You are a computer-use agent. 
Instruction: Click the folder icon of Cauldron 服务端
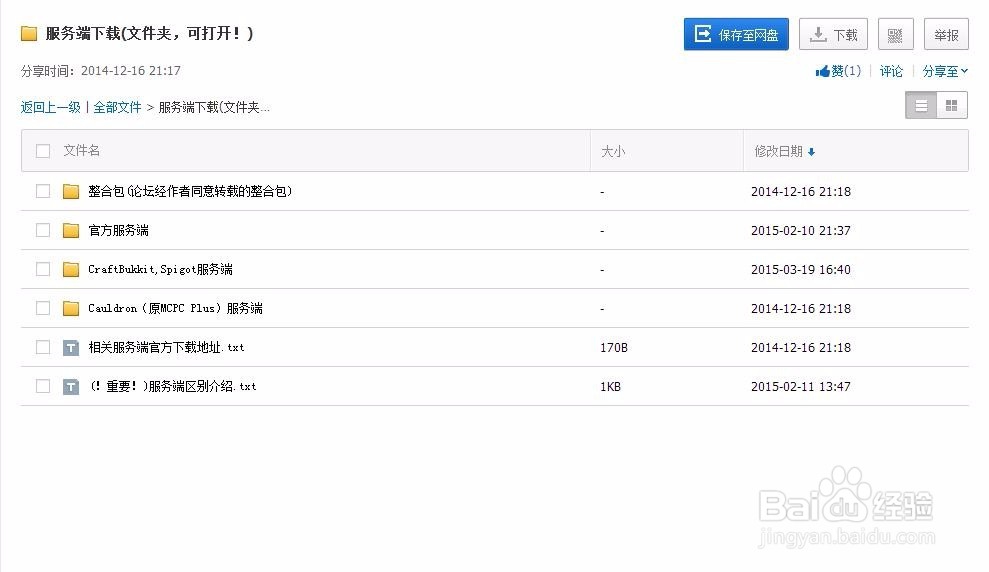pyautogui.click(x=71, y=308)
